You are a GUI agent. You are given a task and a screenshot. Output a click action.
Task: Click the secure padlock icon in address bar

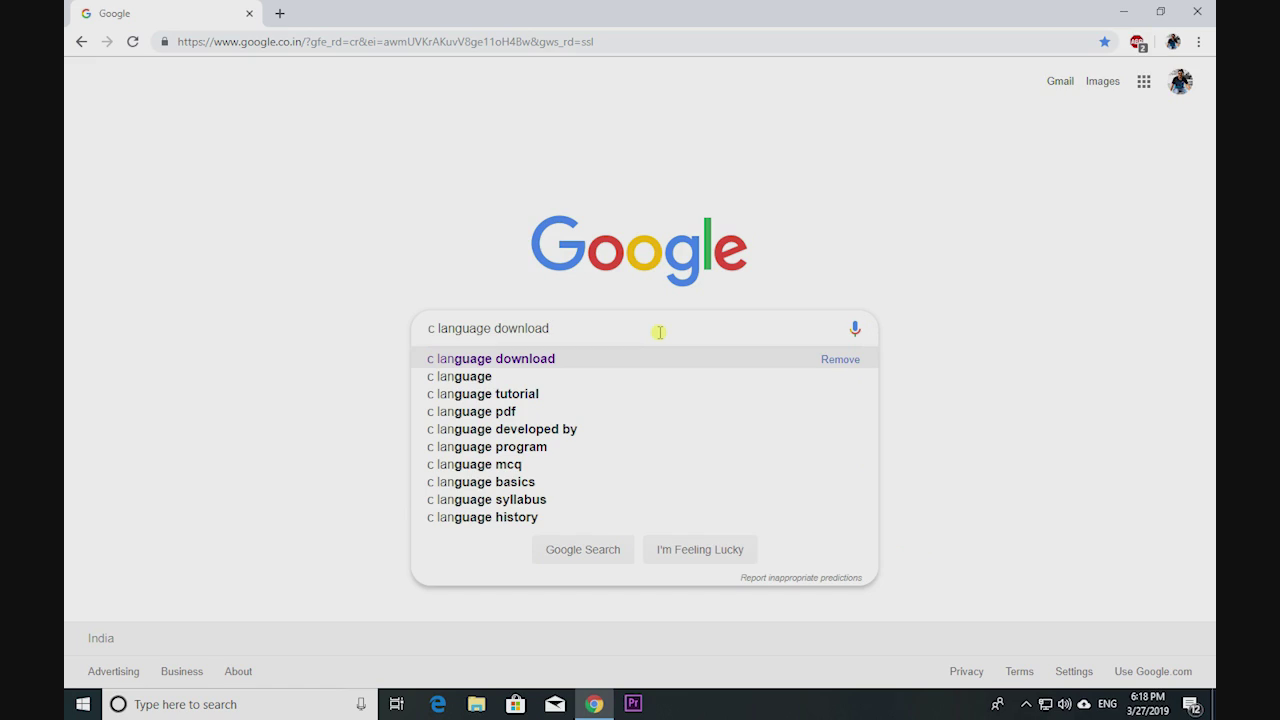point(165,42)
